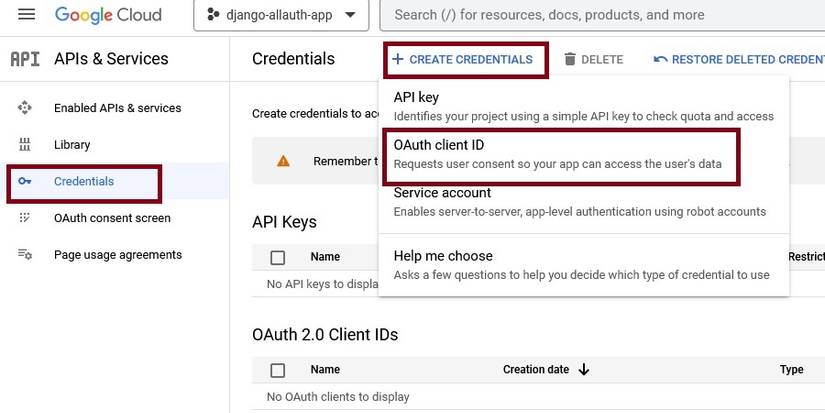The height and width of the screenshot is (413, 825).
Task: Toggle the OAuth 2.0 Client IDs checkbox
Action: pyautogui.click(x=278, y=370)
